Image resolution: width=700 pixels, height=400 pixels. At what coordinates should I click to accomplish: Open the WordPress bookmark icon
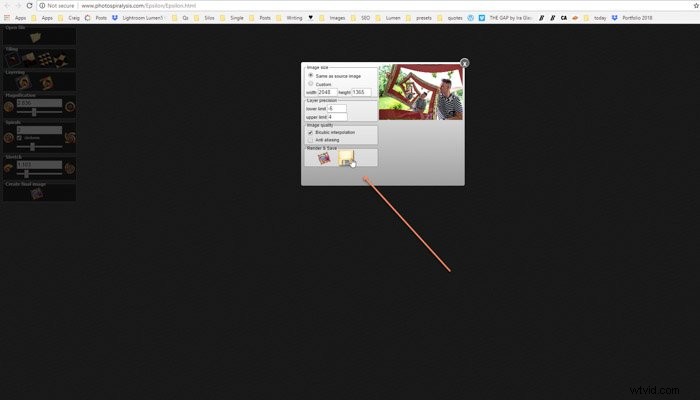point(471,18)
